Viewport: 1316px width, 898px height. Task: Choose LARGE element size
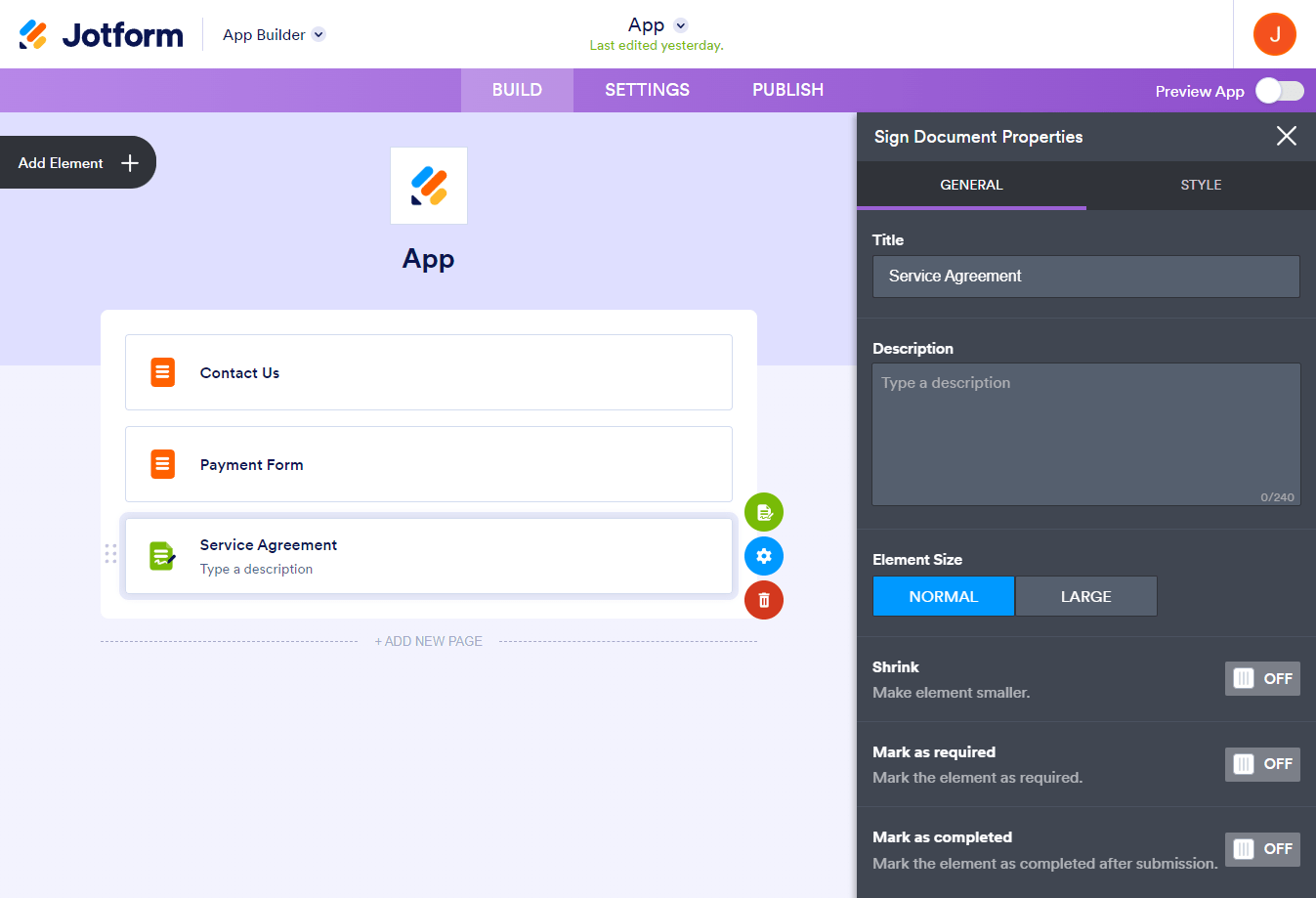tap(1086, 596)
